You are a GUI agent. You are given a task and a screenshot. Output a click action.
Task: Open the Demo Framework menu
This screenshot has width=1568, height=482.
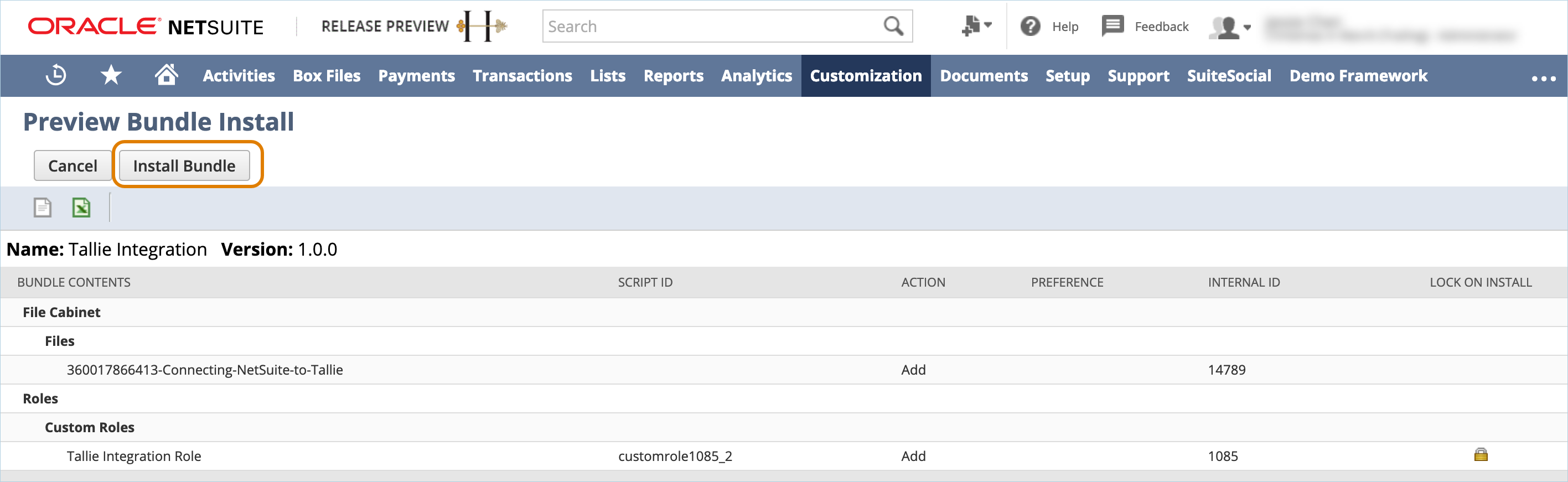(x=1358, y=75)
